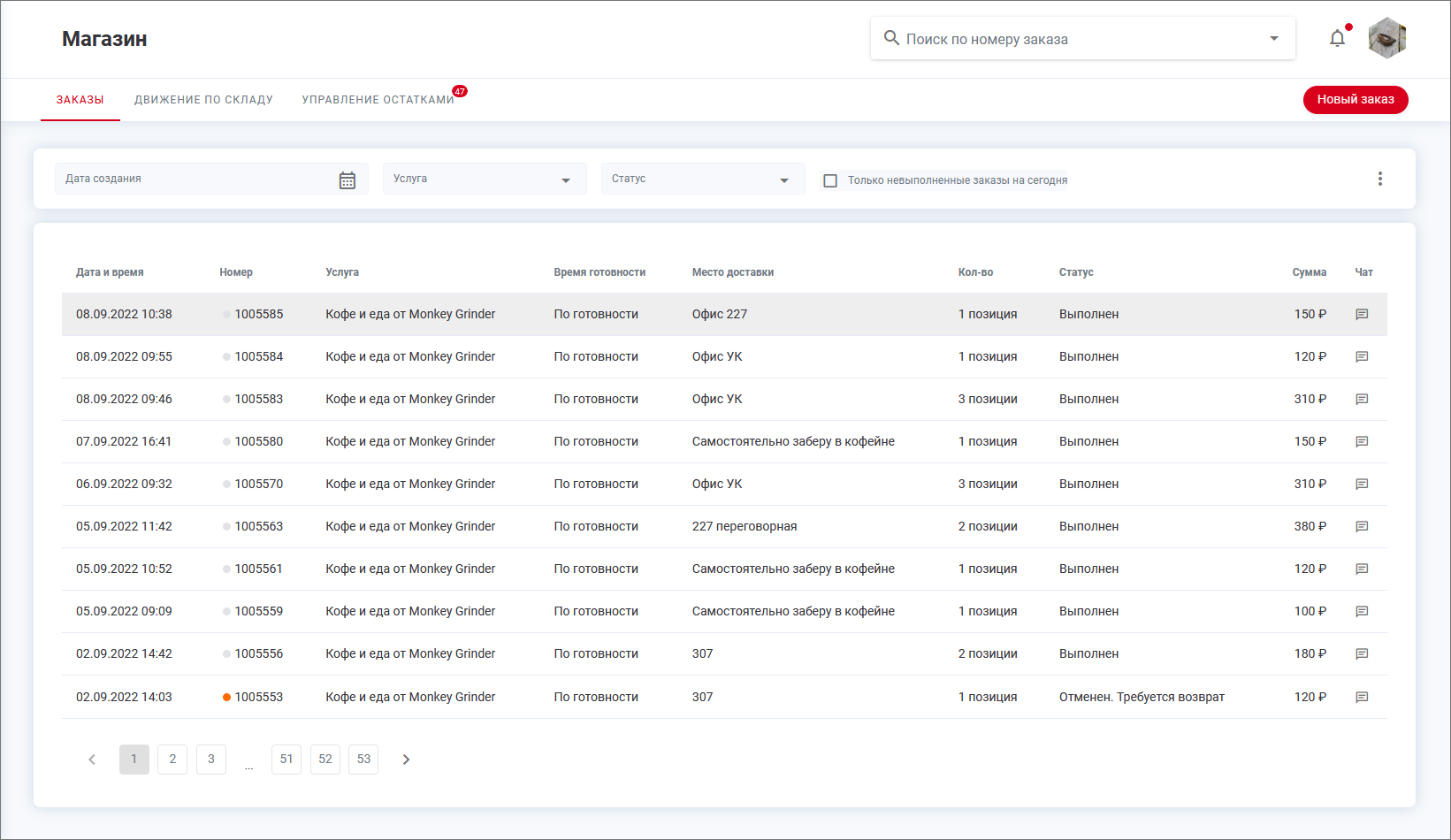
Task: Enable only unfinished orders for today
Action: [x=830, y=180]
